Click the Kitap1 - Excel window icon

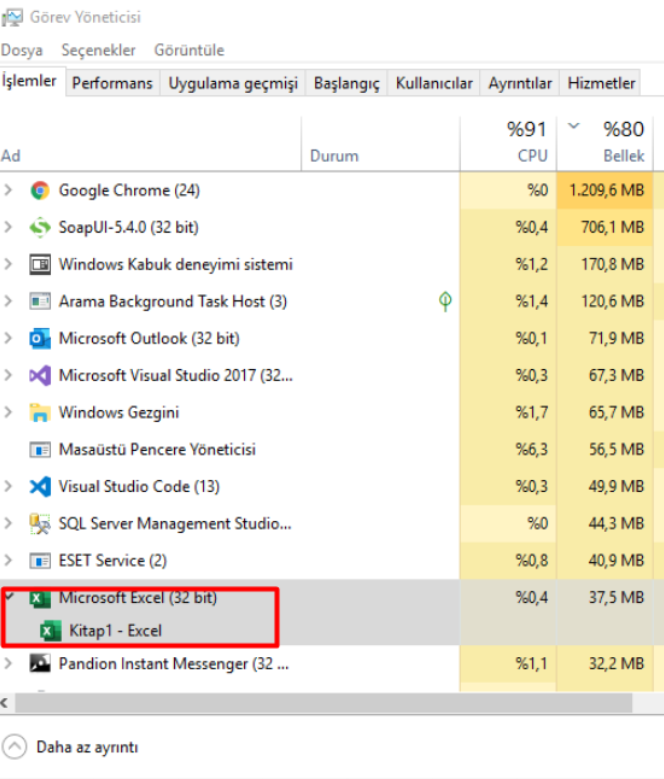click(x=50, y=630)
